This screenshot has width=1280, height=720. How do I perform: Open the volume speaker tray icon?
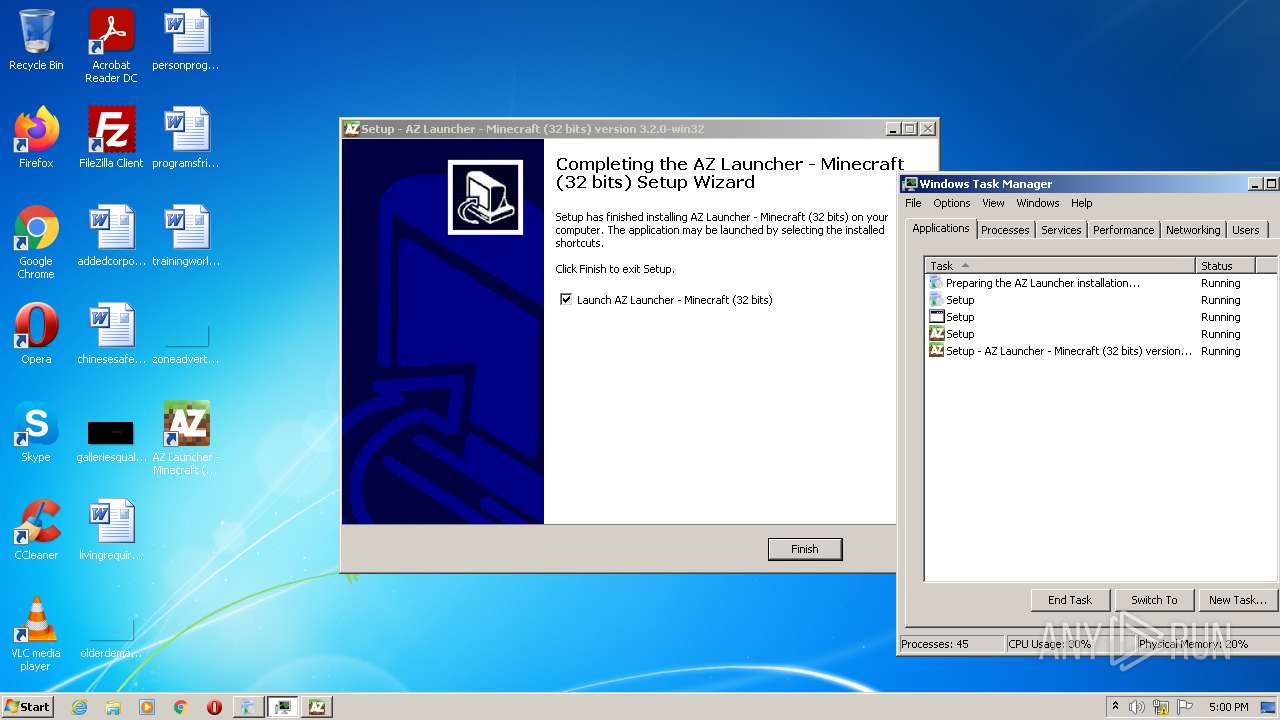(x=1137, y=707)
